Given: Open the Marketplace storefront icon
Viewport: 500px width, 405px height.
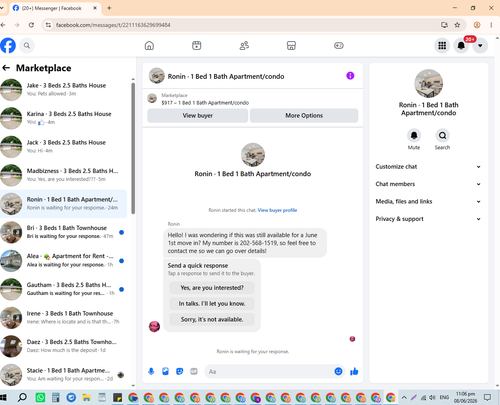Looking at the screenshot, I should click(291, 45).
